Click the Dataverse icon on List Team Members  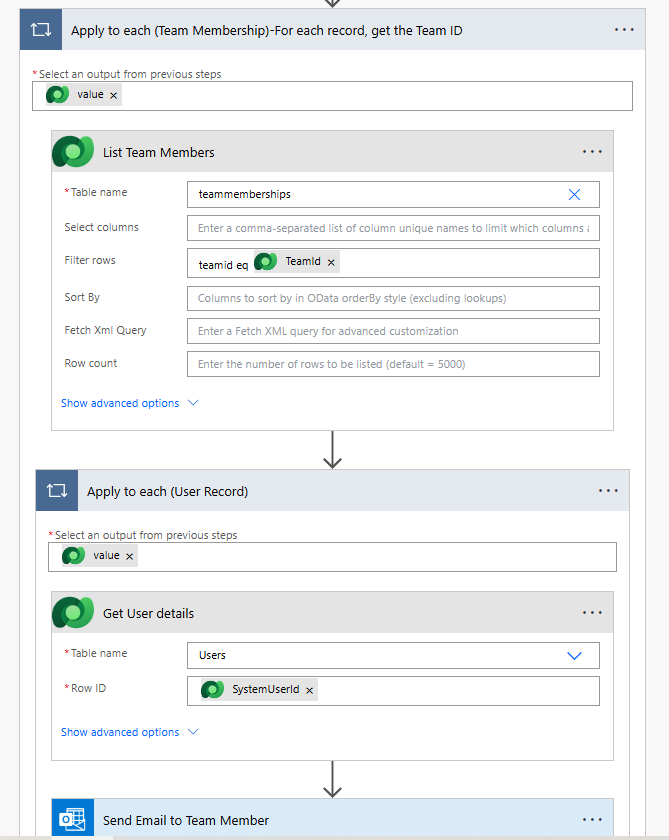(73, 152)
